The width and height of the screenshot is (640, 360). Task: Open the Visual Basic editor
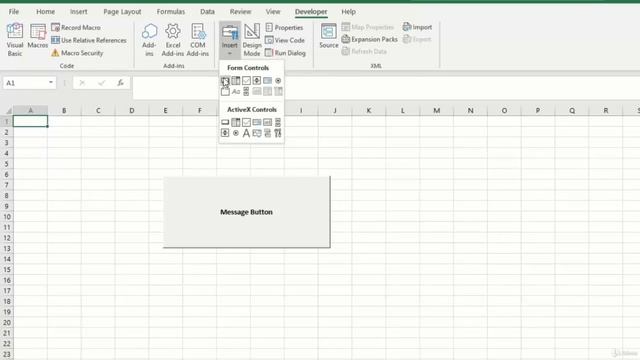click(x=15, y=39)
